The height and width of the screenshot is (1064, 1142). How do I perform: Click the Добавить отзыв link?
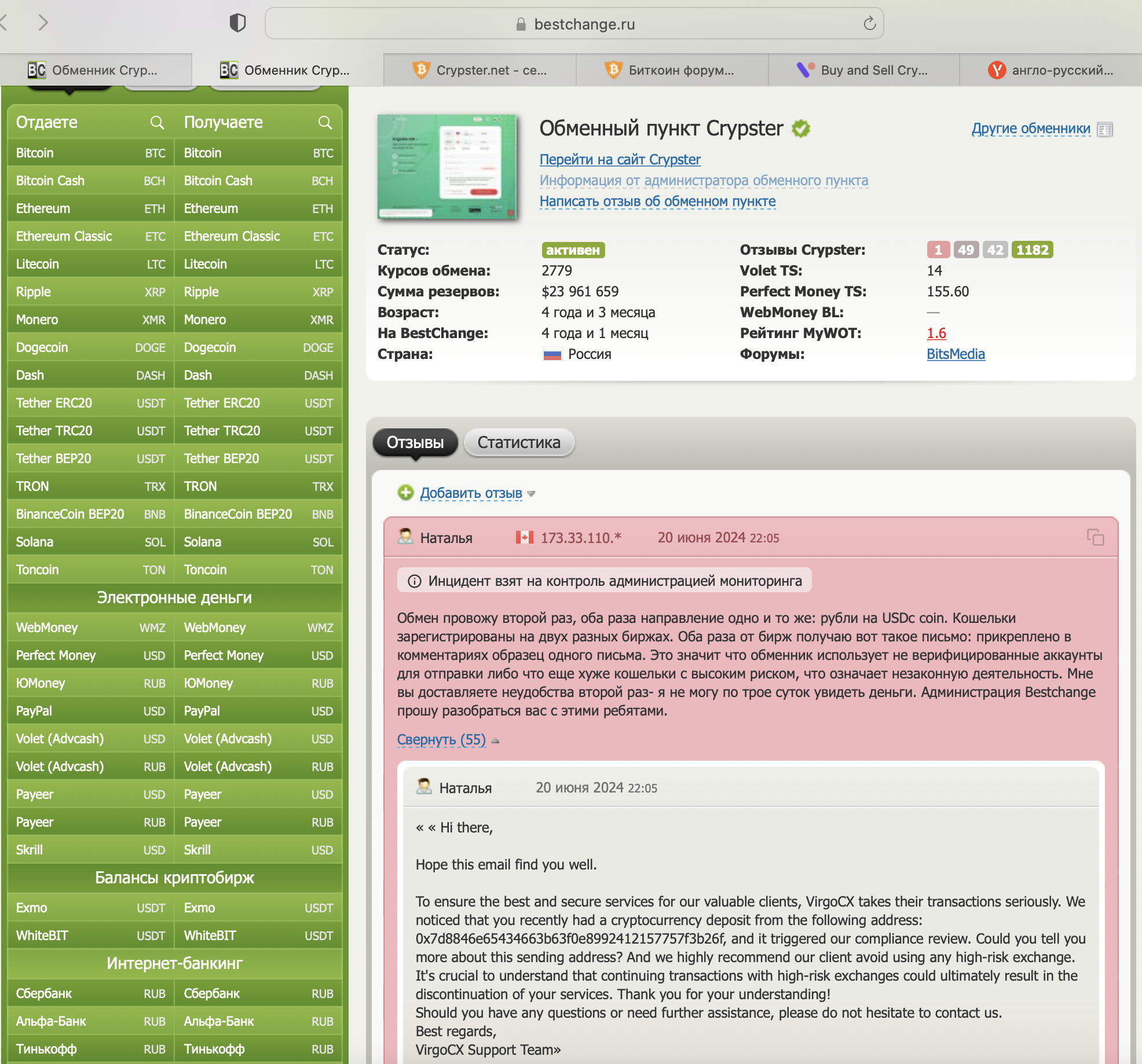pyautogui.click(x=471, y=493)
